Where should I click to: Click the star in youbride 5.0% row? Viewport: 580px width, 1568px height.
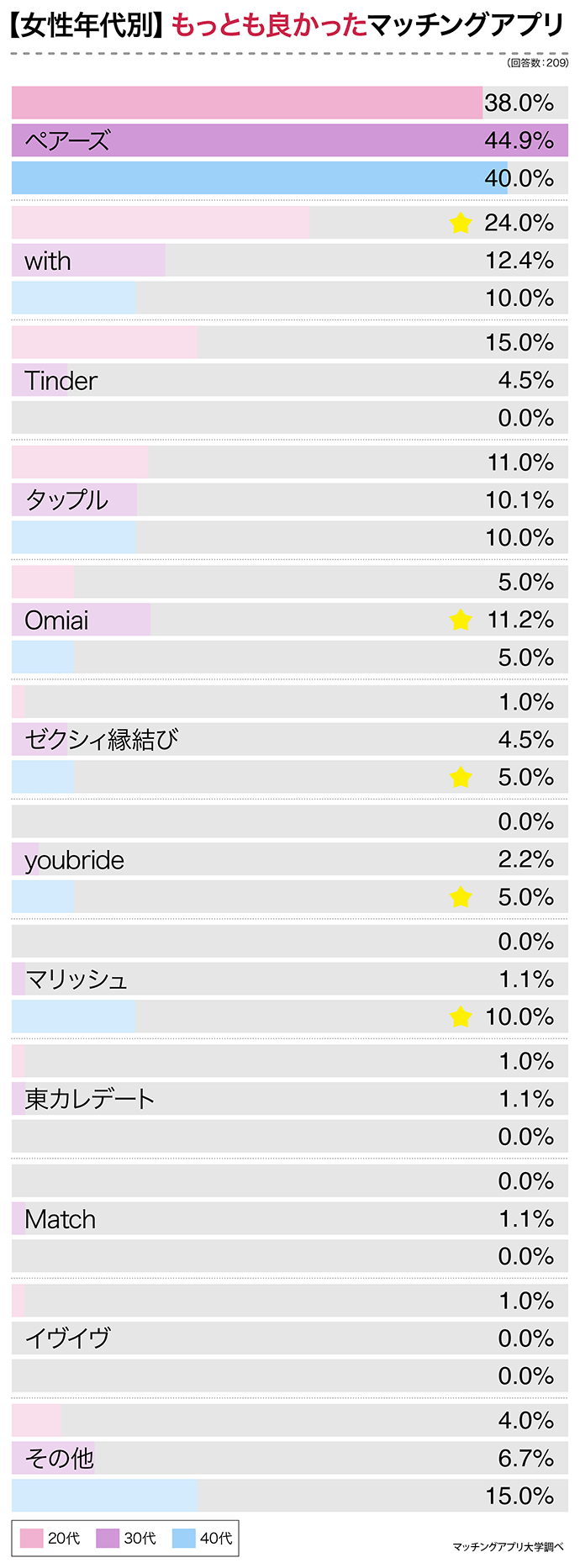(x=460, y=897)
